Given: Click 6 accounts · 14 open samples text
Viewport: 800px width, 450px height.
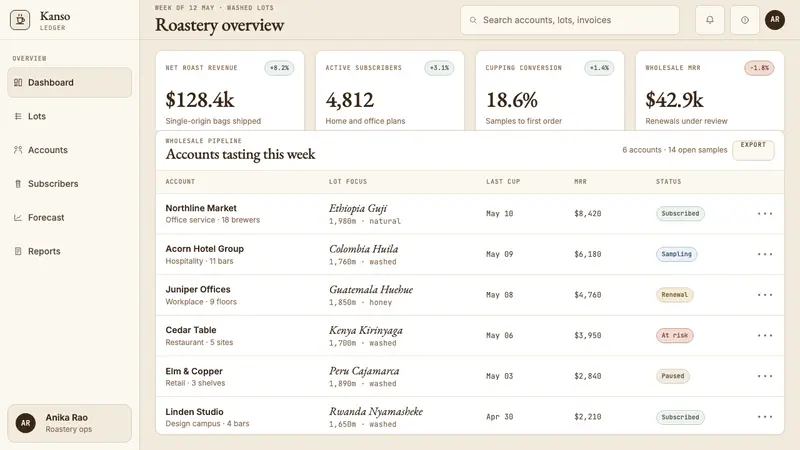Looking at the screenshot, I should [x=674, y=150].
